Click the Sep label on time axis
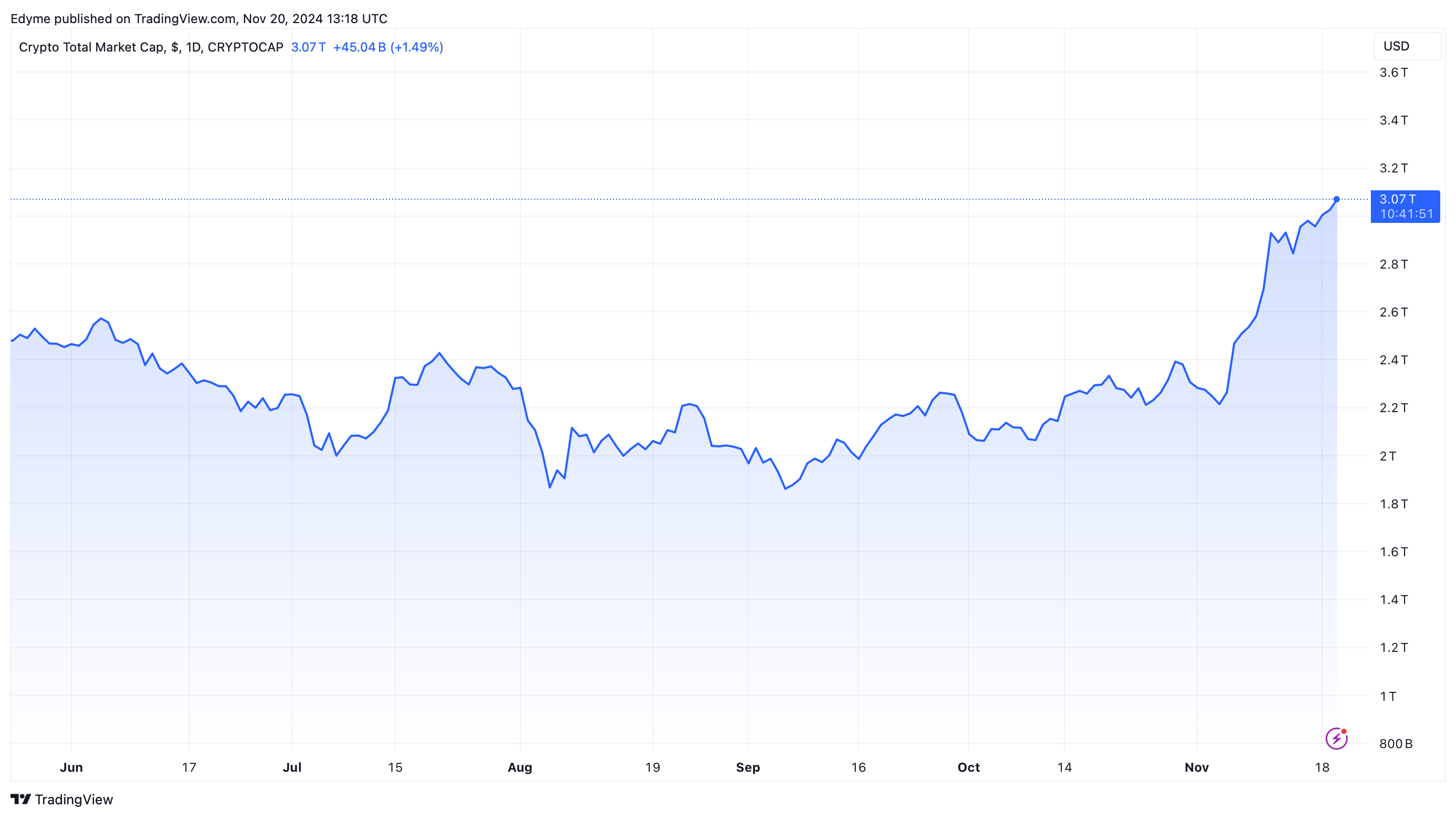This screenshot has width=1456, height=818. (748, 767)
